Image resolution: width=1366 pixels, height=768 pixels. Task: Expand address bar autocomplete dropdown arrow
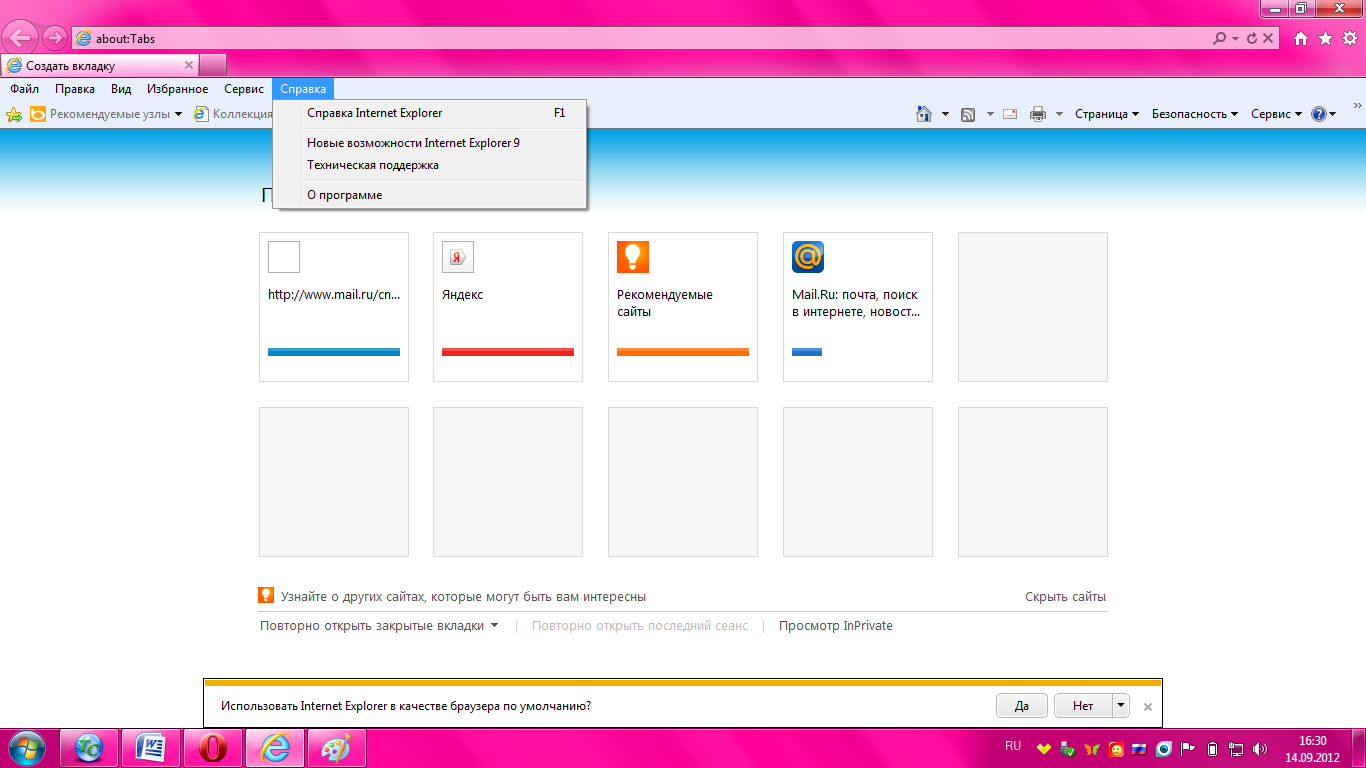click(1236, 39)
